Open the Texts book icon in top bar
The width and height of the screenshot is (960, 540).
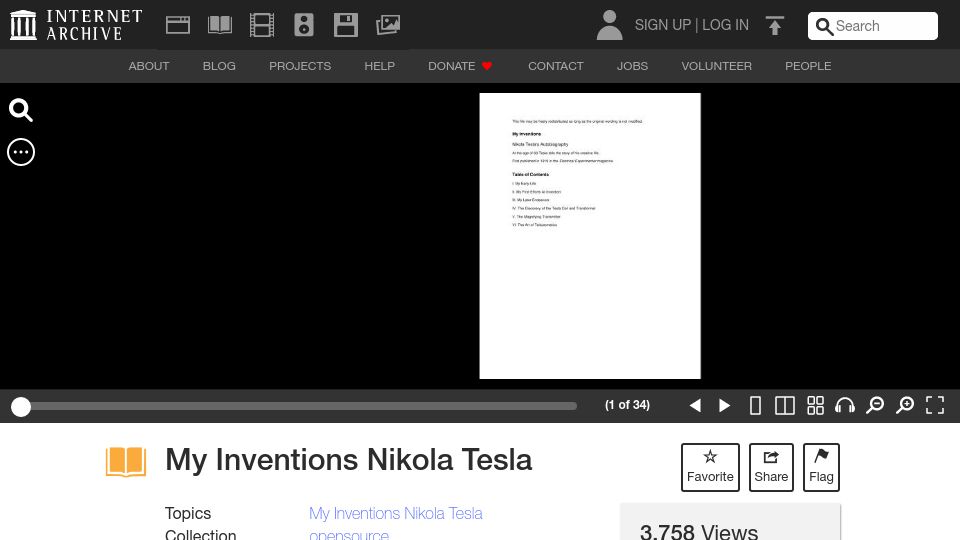(x=220, y=25)
